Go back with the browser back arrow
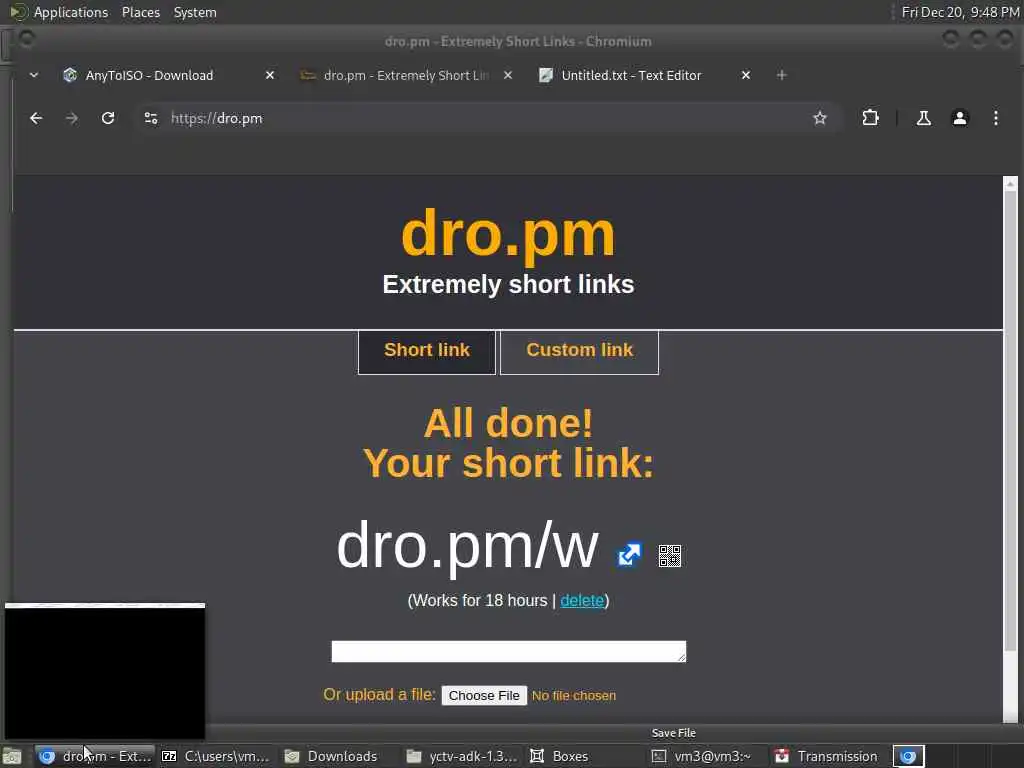 coord(36,118)
